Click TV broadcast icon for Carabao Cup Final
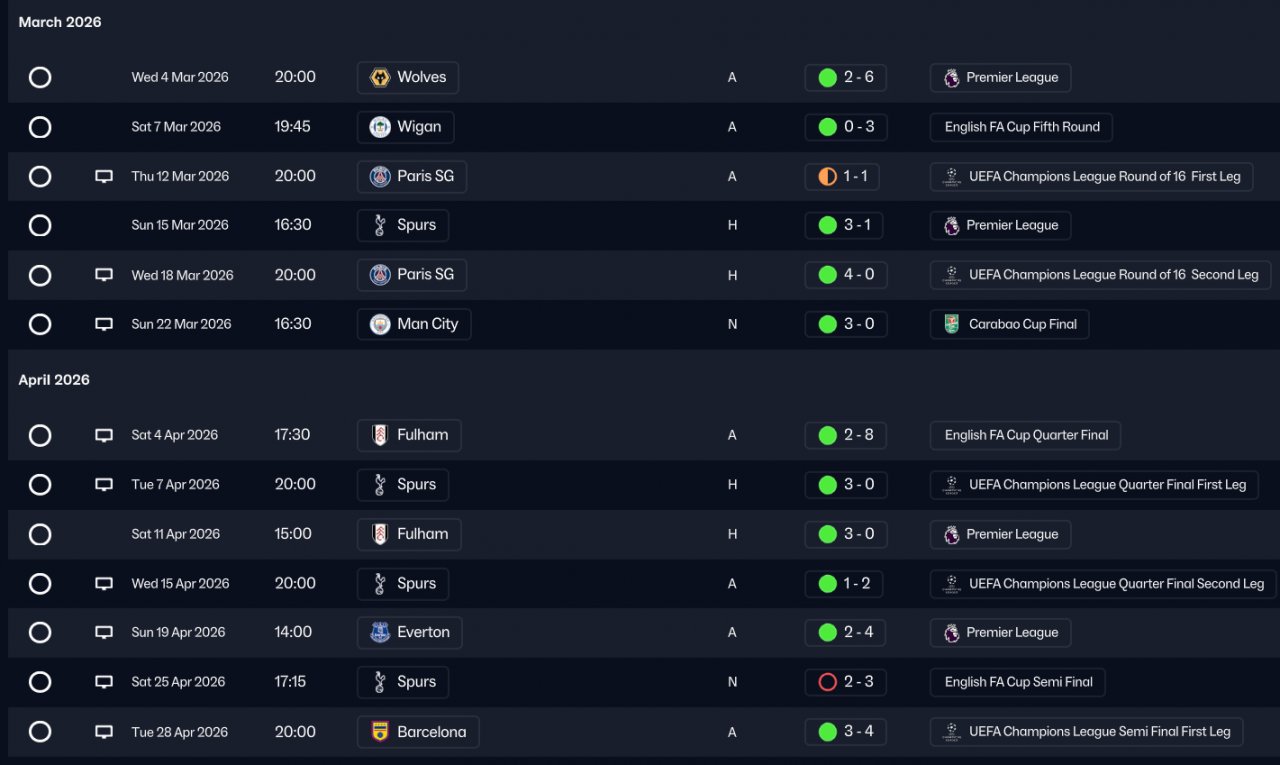This screenshot has width=1280, height=765. (x=104, y=324)
